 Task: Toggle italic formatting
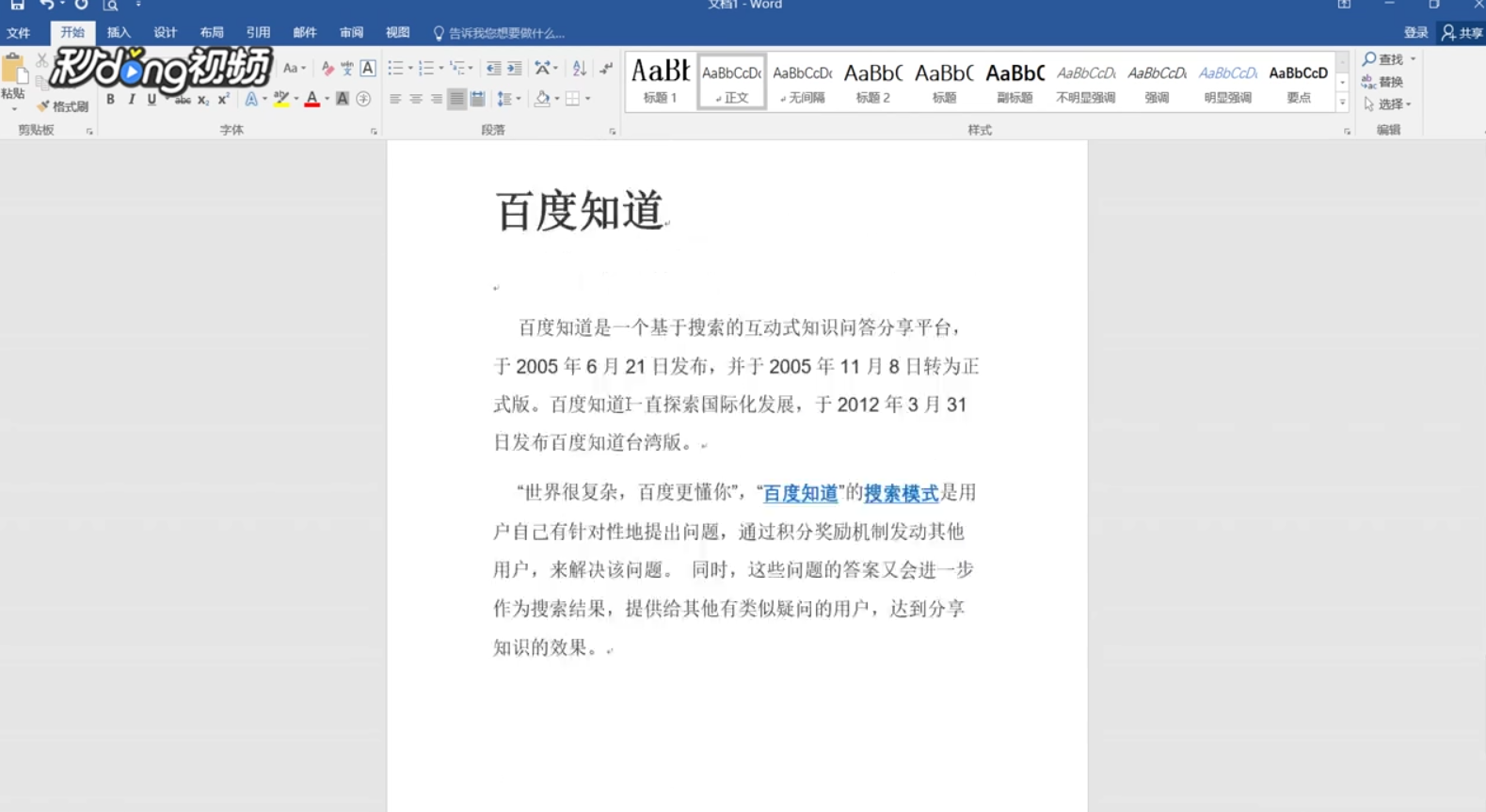click(x=131, y=99)
